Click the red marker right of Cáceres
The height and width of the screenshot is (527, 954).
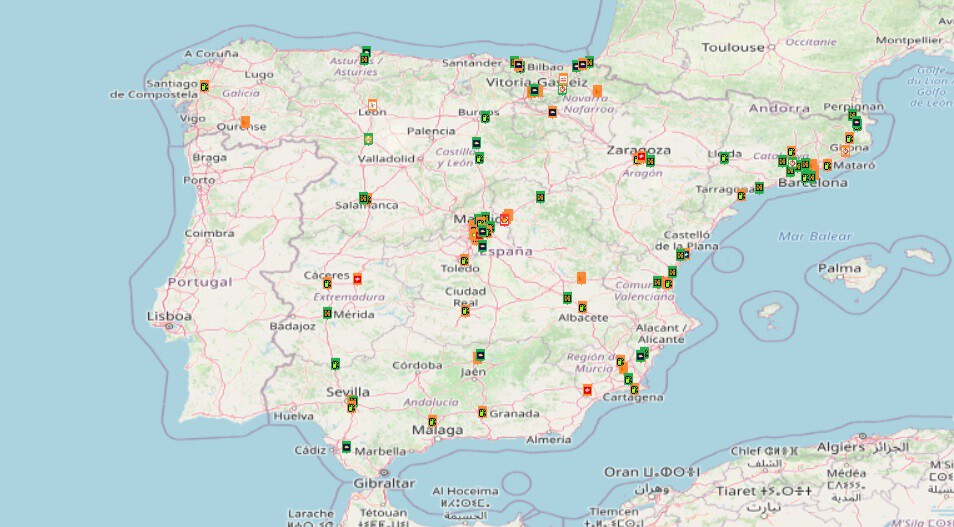coord(357,278)
